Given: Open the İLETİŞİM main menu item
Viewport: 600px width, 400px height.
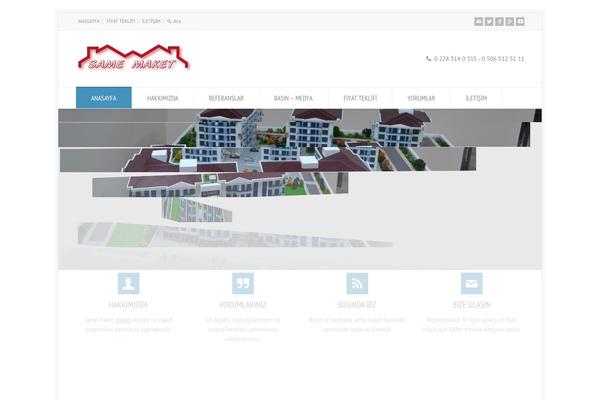Looking at the screenshot, I should pos(476,98).
